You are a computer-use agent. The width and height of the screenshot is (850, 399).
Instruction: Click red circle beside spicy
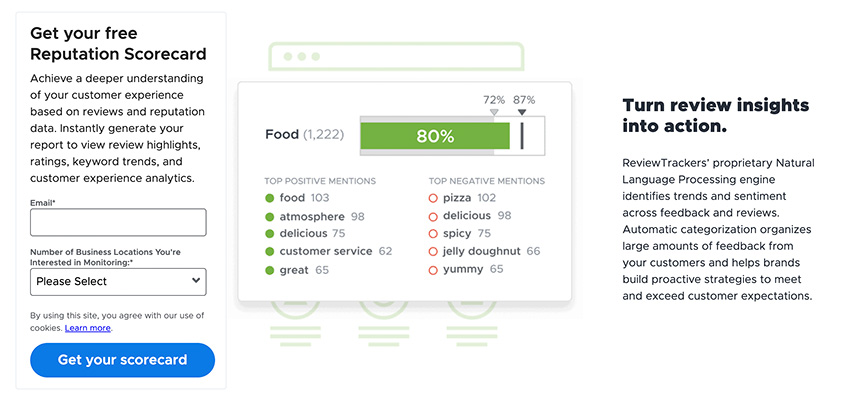[x=433, y=234]
